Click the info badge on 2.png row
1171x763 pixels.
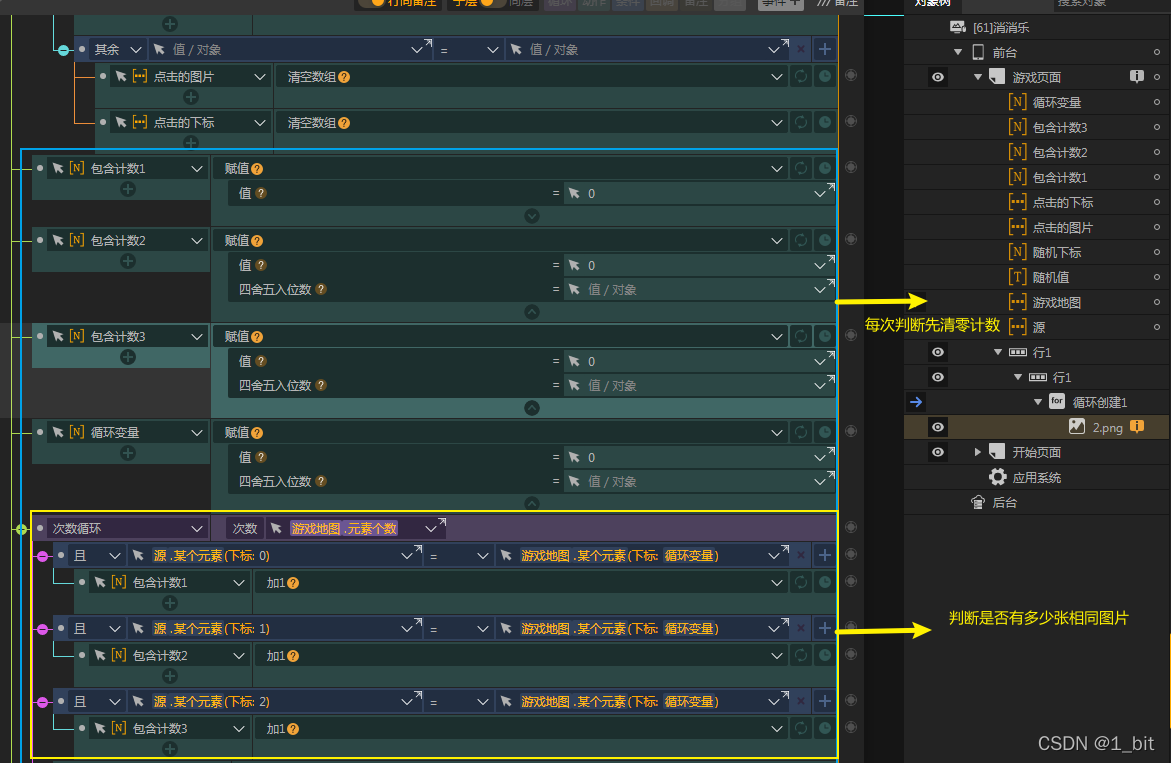point(1137,426)
